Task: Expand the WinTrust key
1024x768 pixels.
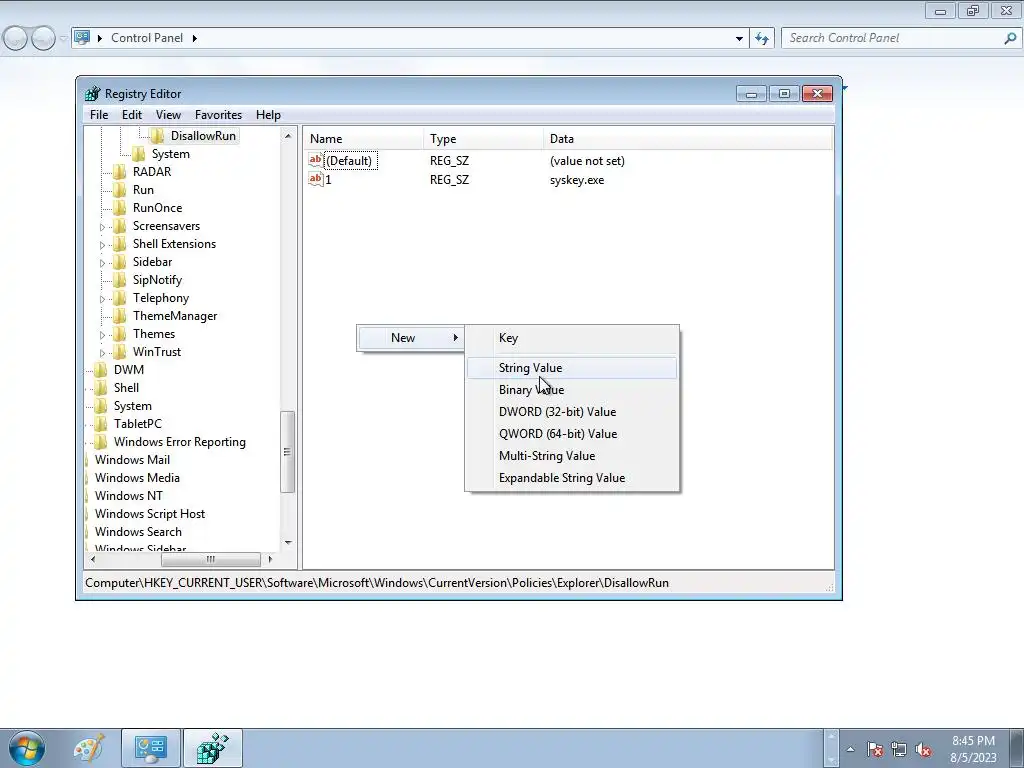Action: point(102,353)
